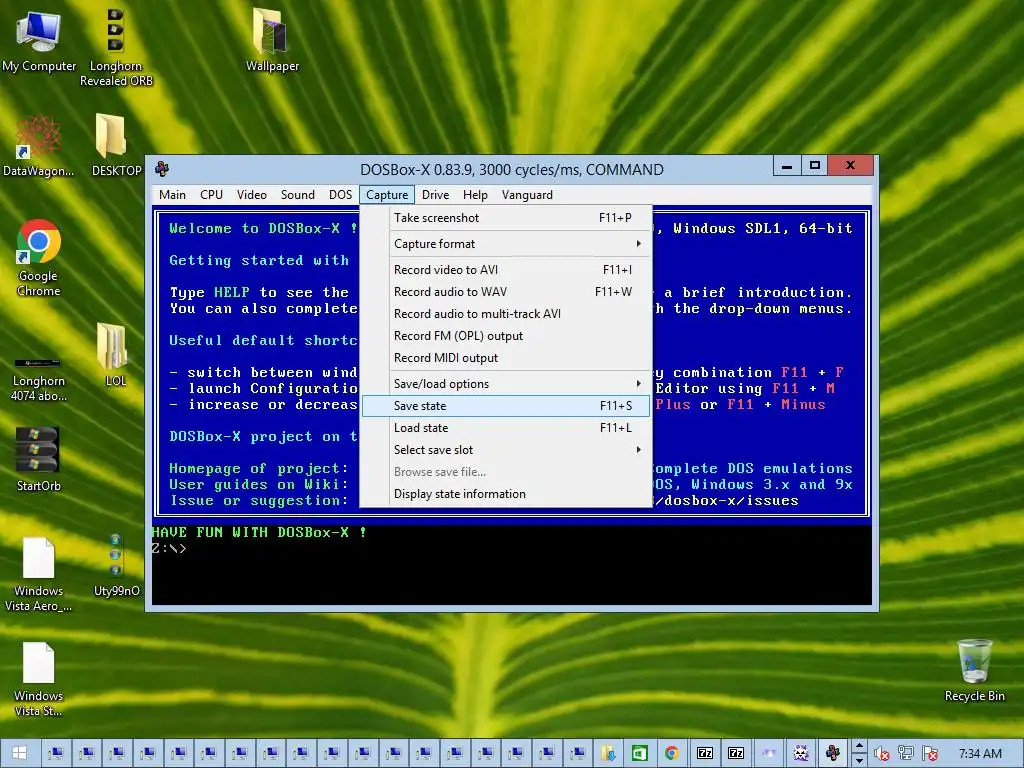Switch to Chrome from the taskbar

point(672,753)
